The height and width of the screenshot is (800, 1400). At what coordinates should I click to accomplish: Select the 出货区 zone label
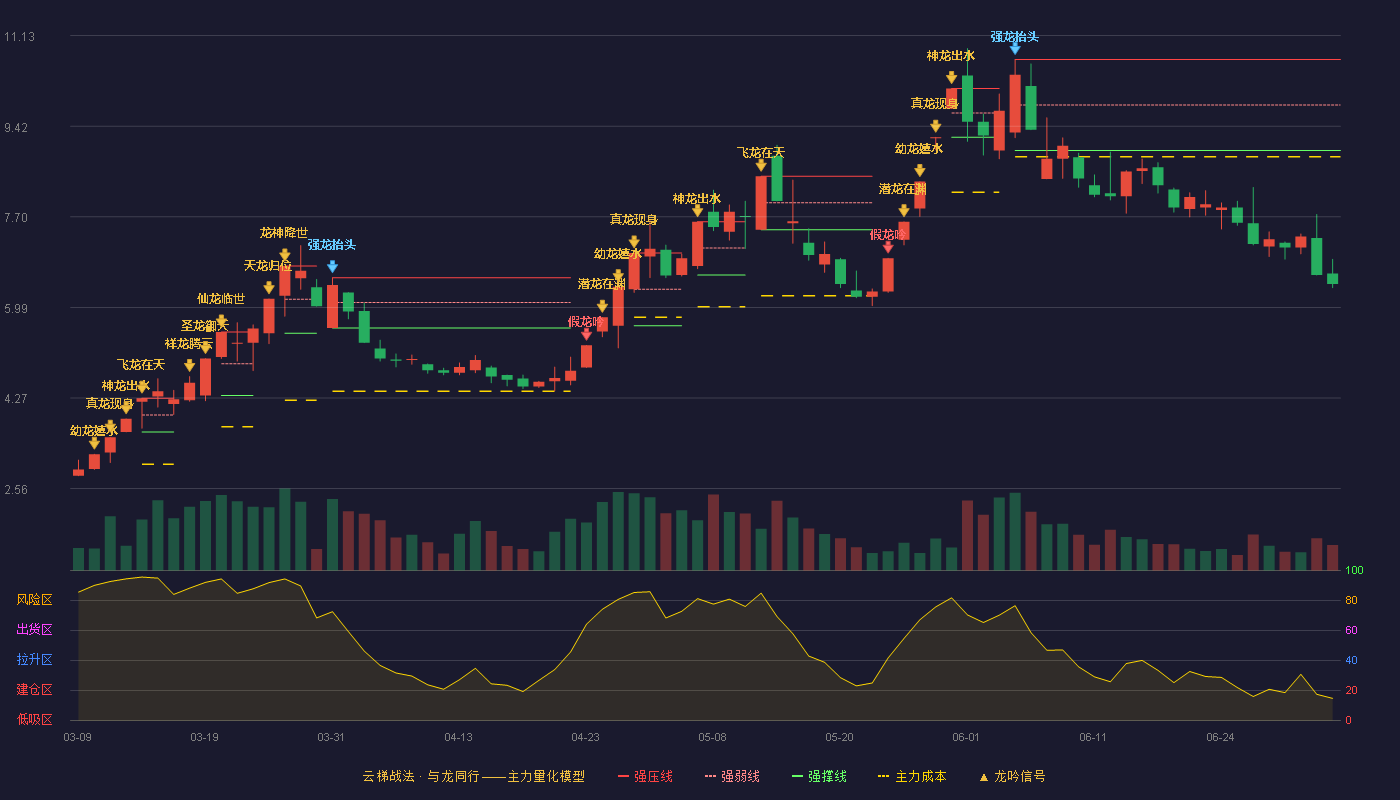tap(34, 630)
